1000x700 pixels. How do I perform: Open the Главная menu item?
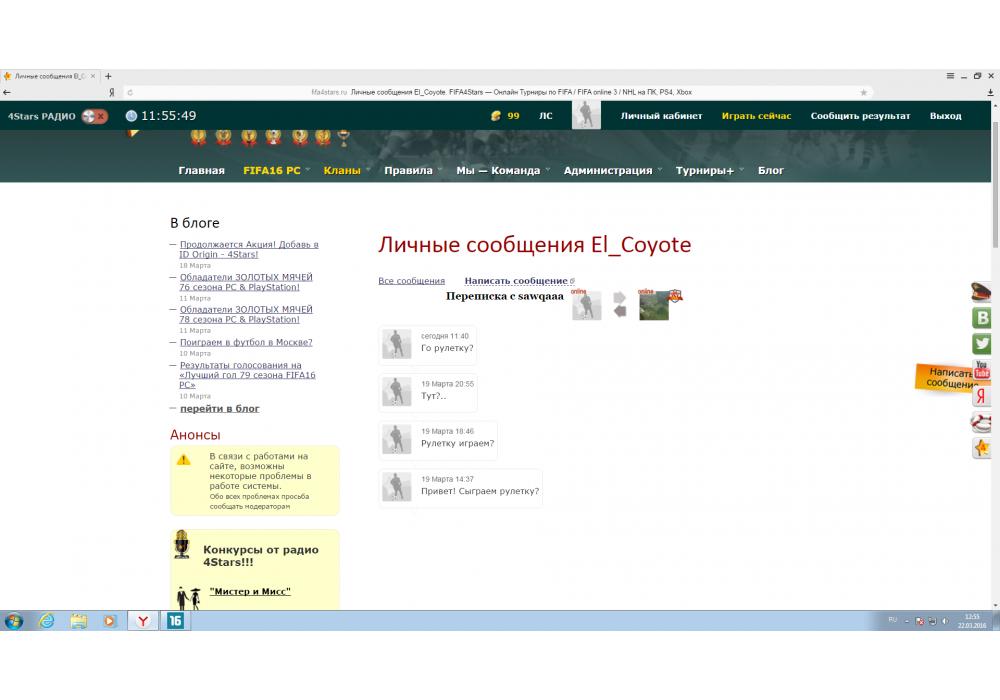201,171
